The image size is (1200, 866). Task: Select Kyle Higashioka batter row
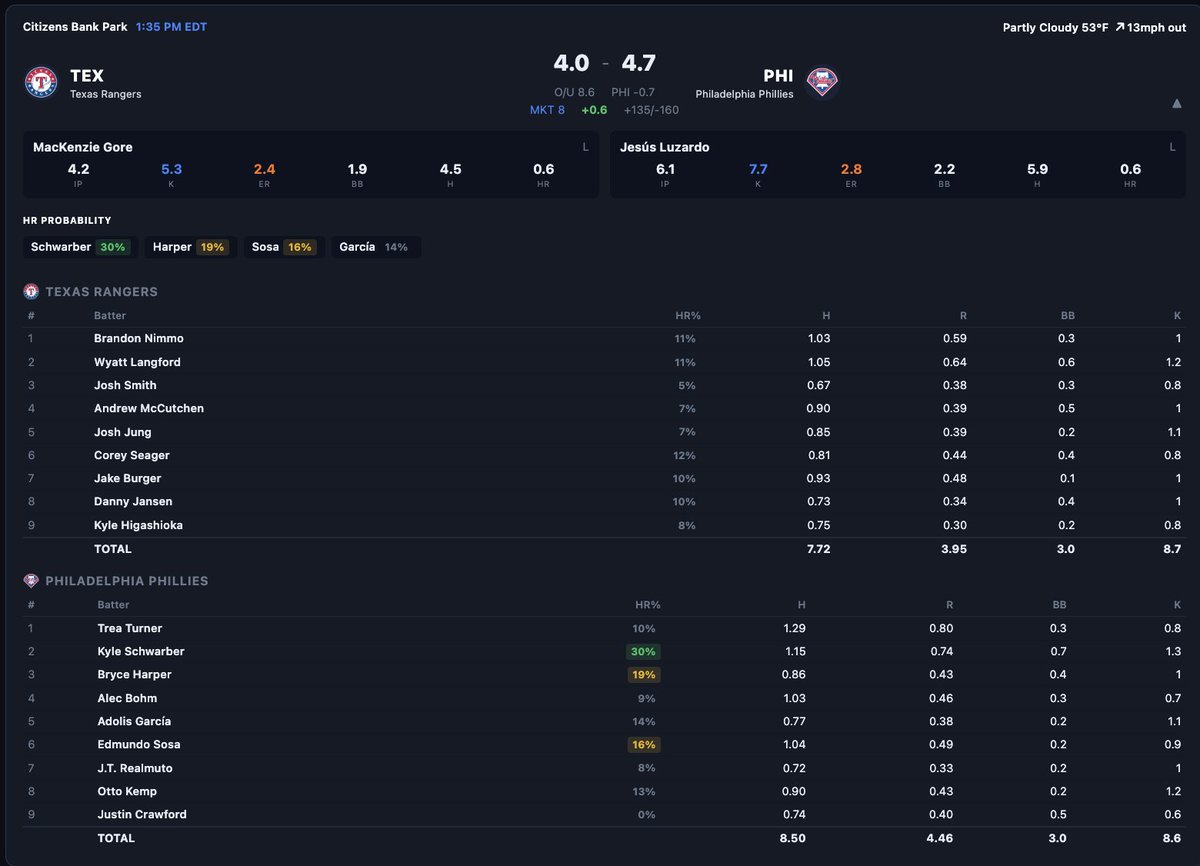(x=605, y=525)
